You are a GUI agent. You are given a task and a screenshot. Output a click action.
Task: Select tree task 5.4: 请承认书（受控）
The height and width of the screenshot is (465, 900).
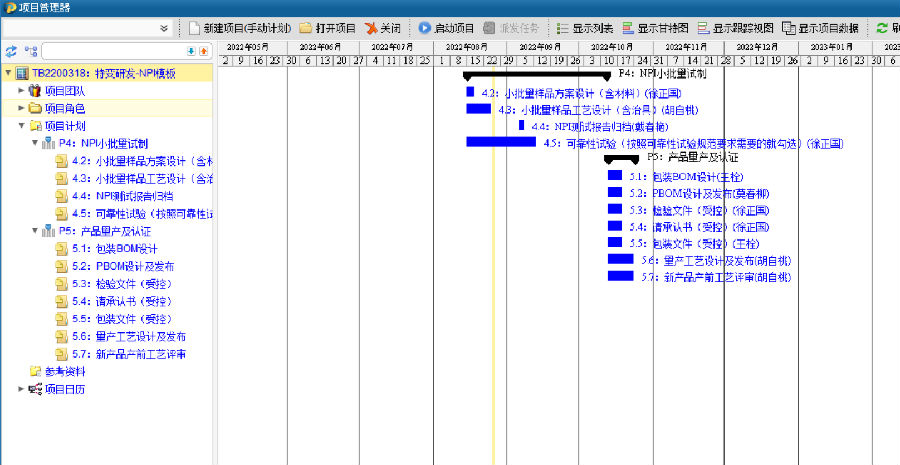coord(122,301)
